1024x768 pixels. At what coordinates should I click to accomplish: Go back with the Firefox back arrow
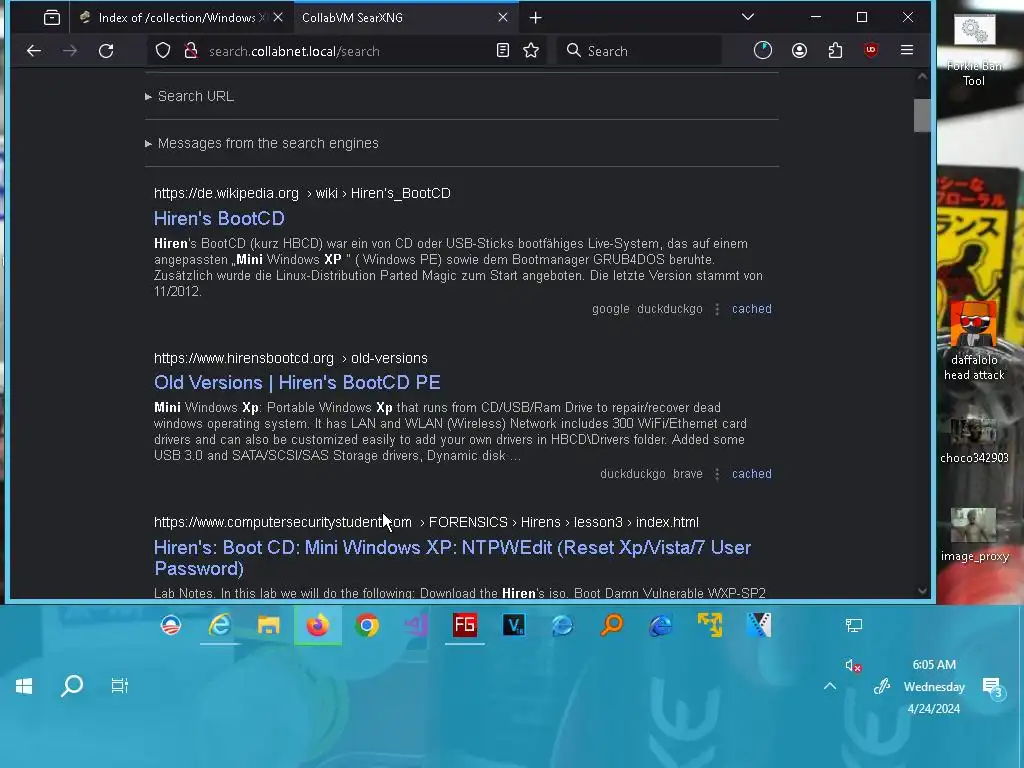[34, 50]
